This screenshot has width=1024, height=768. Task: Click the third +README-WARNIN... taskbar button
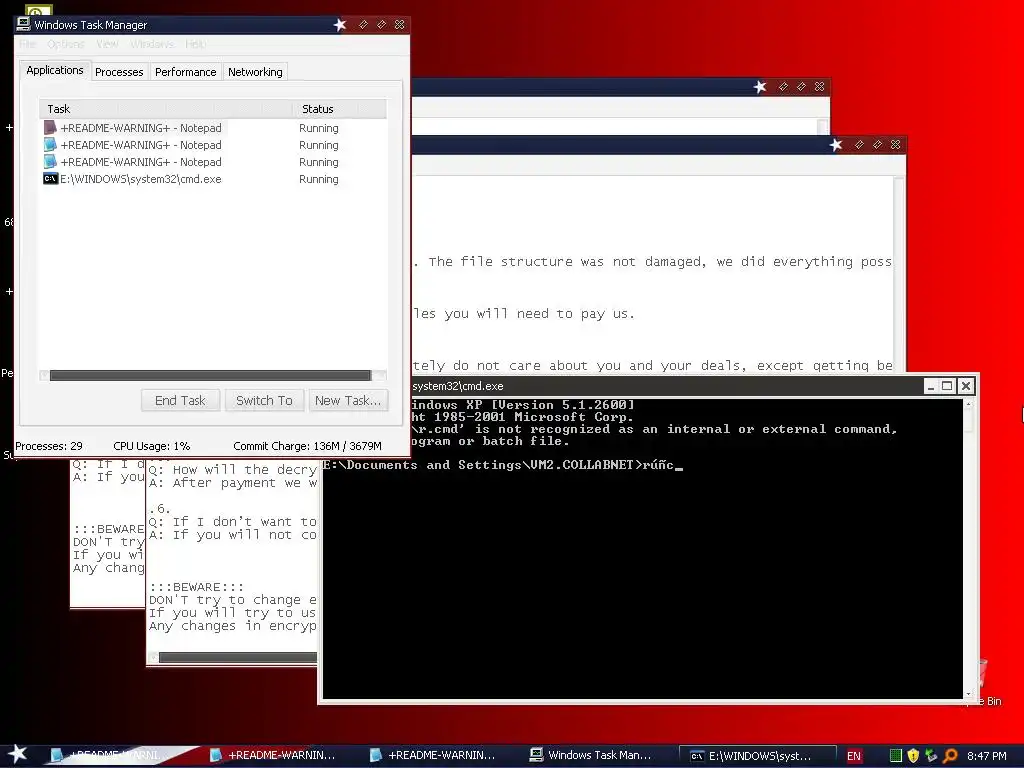point(433,755)
